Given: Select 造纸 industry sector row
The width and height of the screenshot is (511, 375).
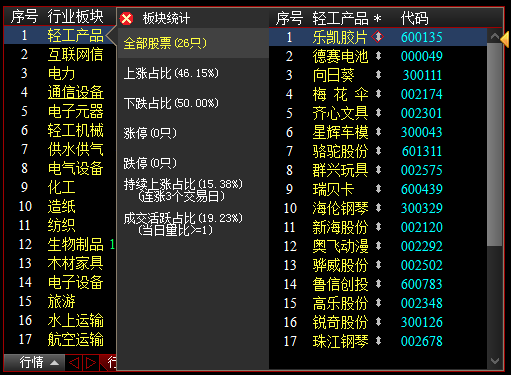Looking at the screenshot, I should click(x=60, y=206).
